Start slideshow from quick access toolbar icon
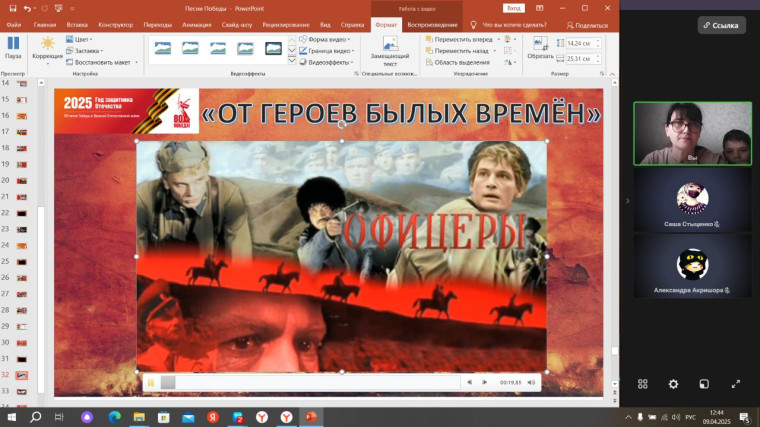This screenshot has width=760, height=427. (59, 8)
